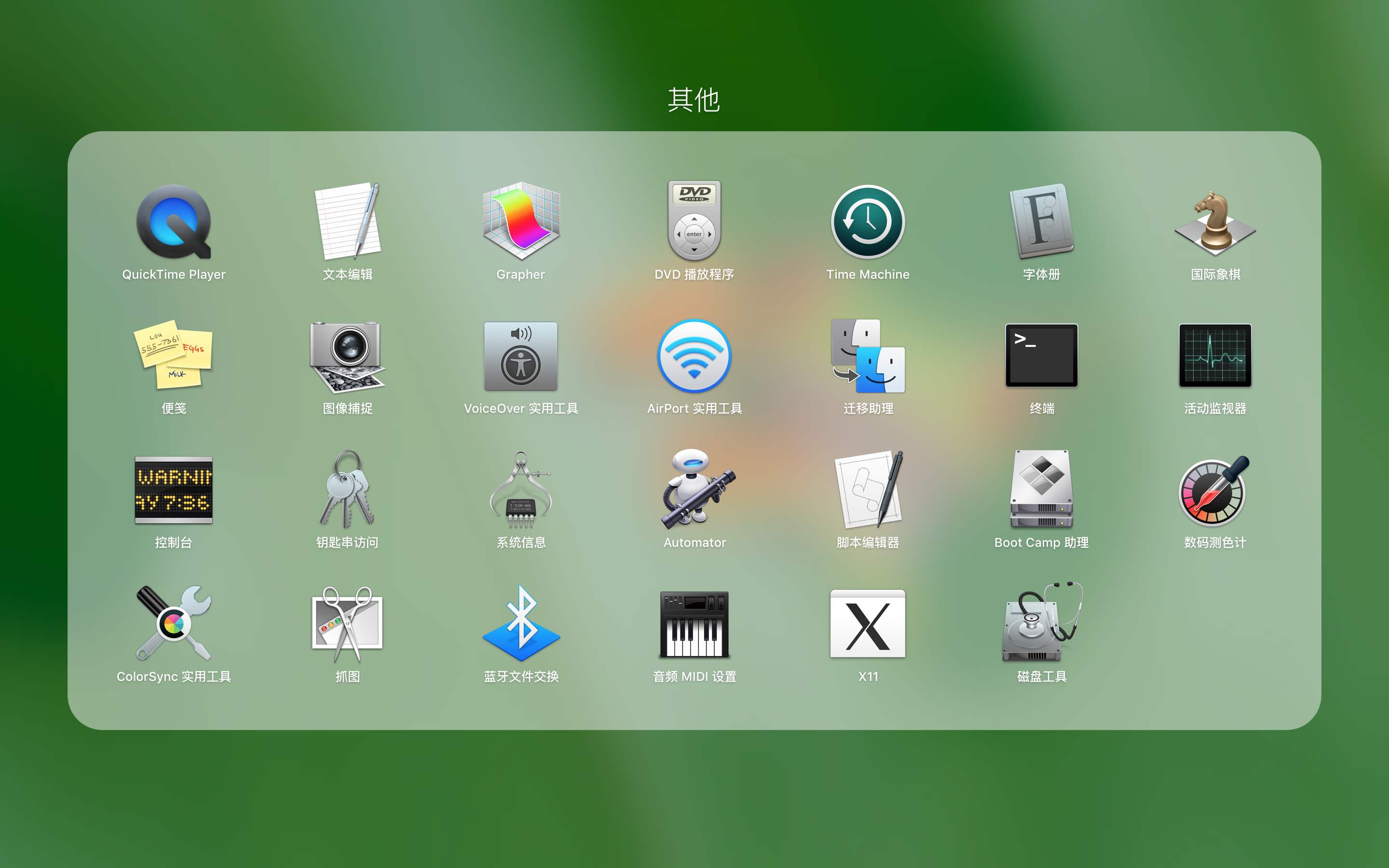Launch AirPort 实用工具 app
Image resolution: width=1389 pixels, height=868 pixels.
[694, 355]
